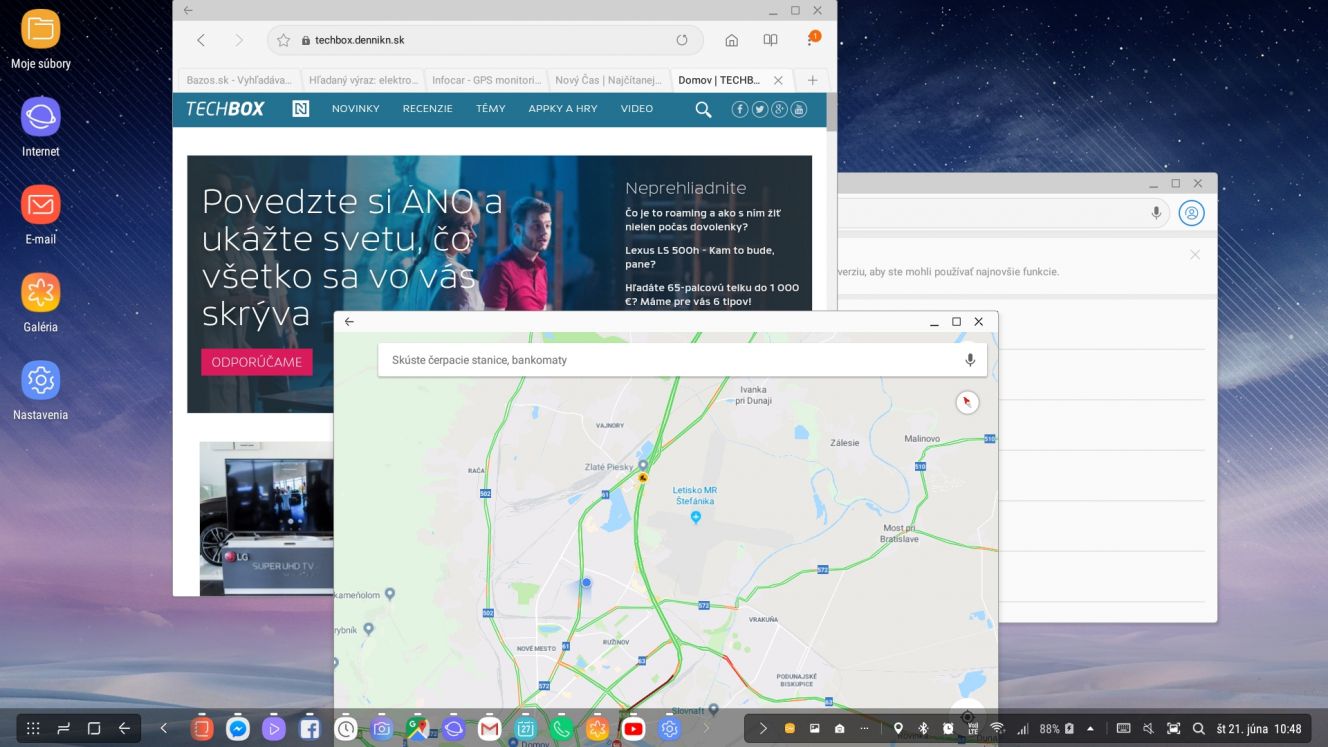The height and width of the screenshot is (747, 1328).
Task: Click the ODPORÚČAME button
Action: point(257,362)
